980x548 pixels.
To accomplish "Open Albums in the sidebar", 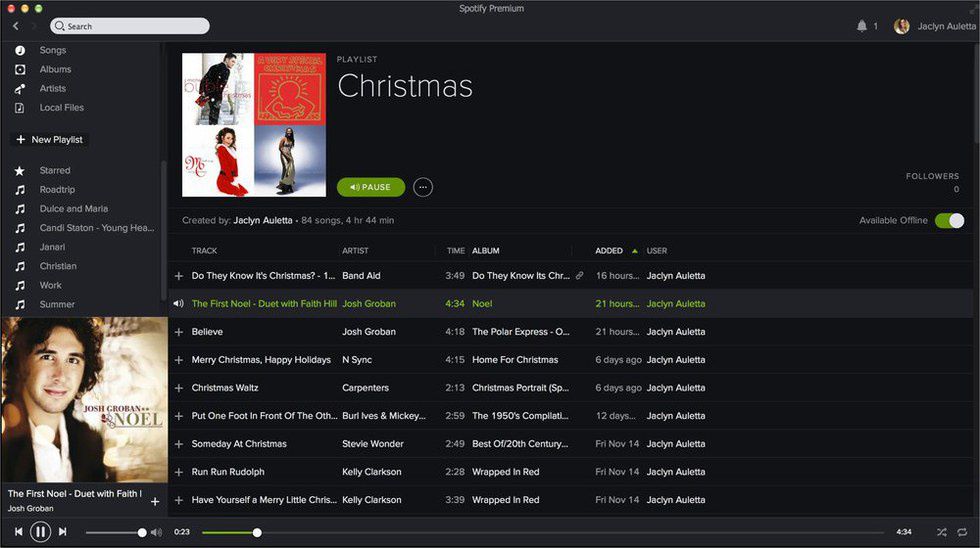I will (x=55, y=70).
